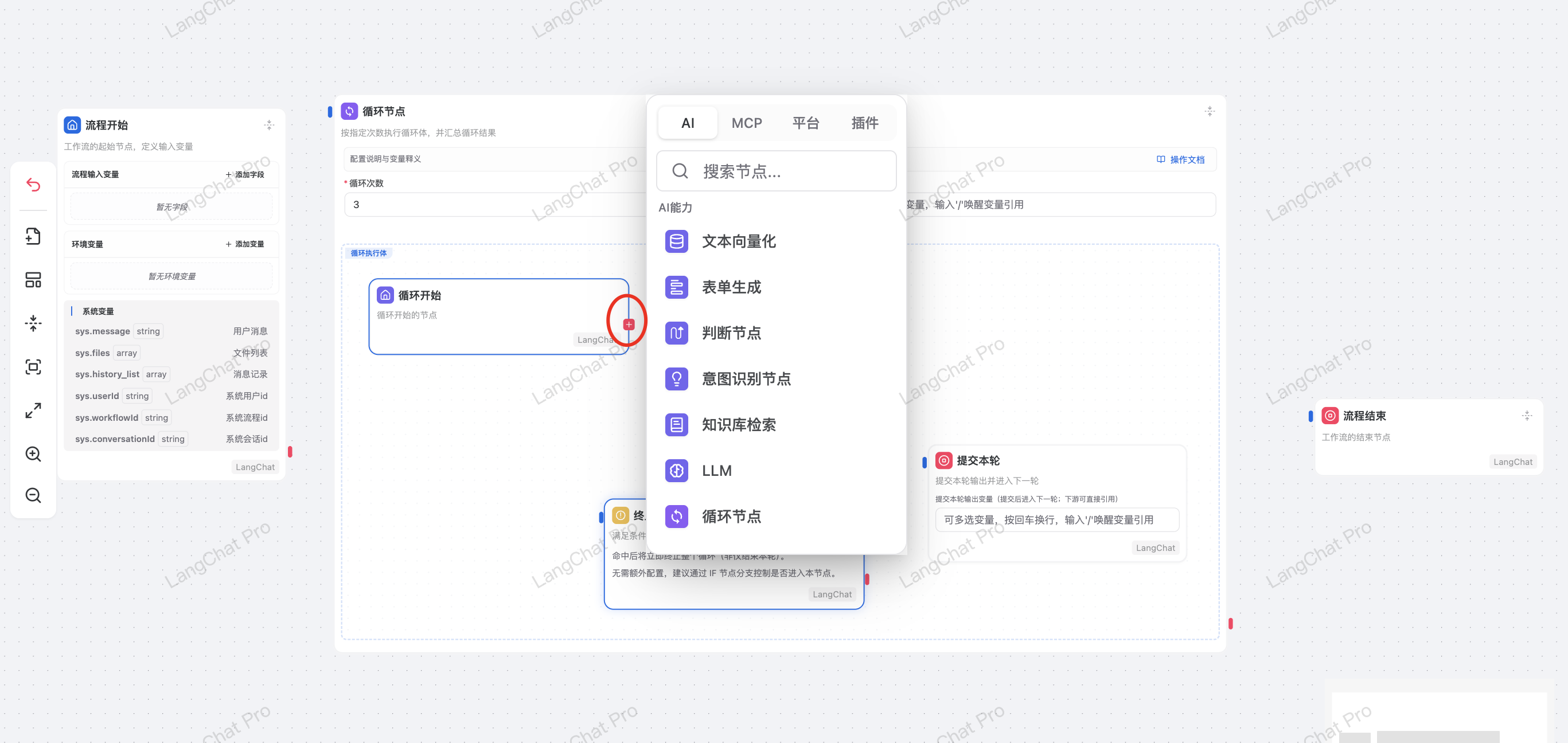This screenshot has height=743, width=1568.
Task: Click the fit-to-view frame icon
Action: click(x=33, y=366)
